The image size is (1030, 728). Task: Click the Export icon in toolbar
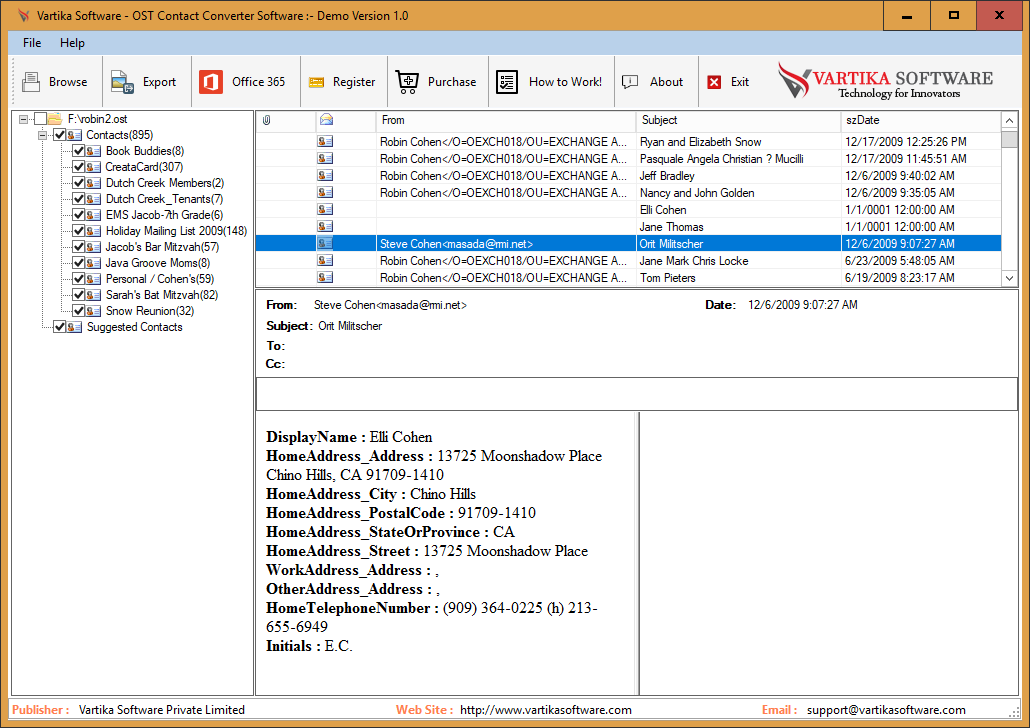click(x=122, y=82)
